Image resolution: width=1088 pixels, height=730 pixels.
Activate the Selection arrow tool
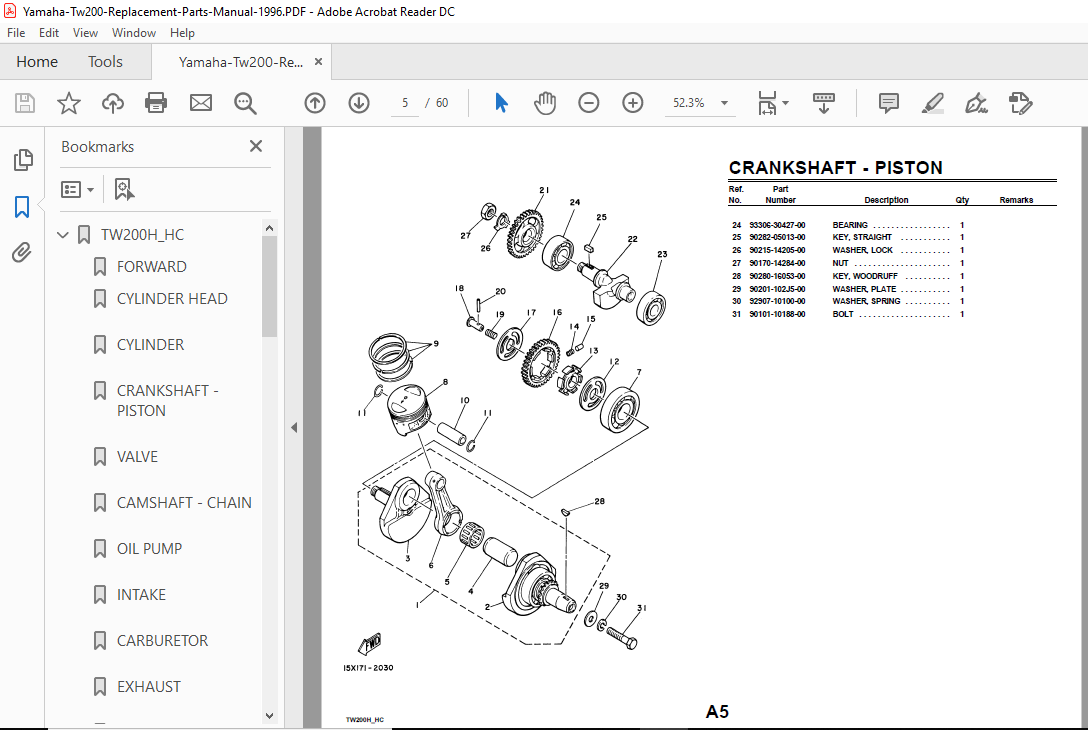coord(501,103)
